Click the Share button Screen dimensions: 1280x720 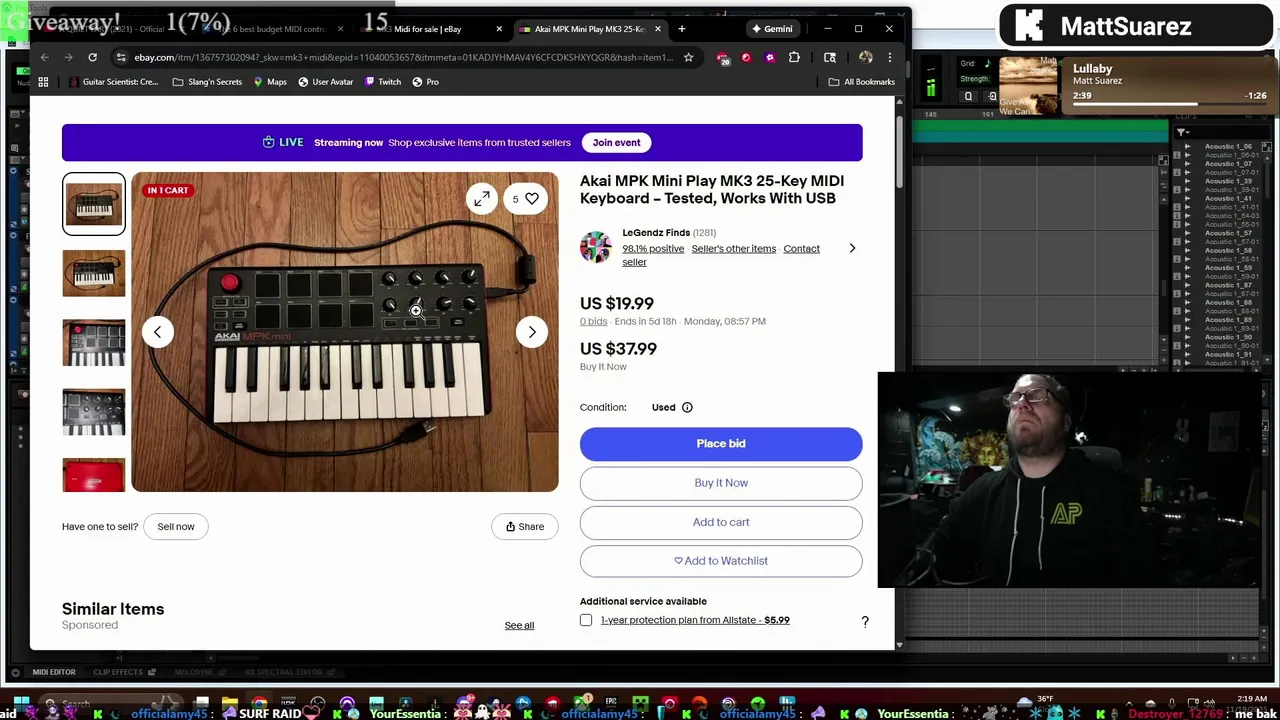click(525, 527)
